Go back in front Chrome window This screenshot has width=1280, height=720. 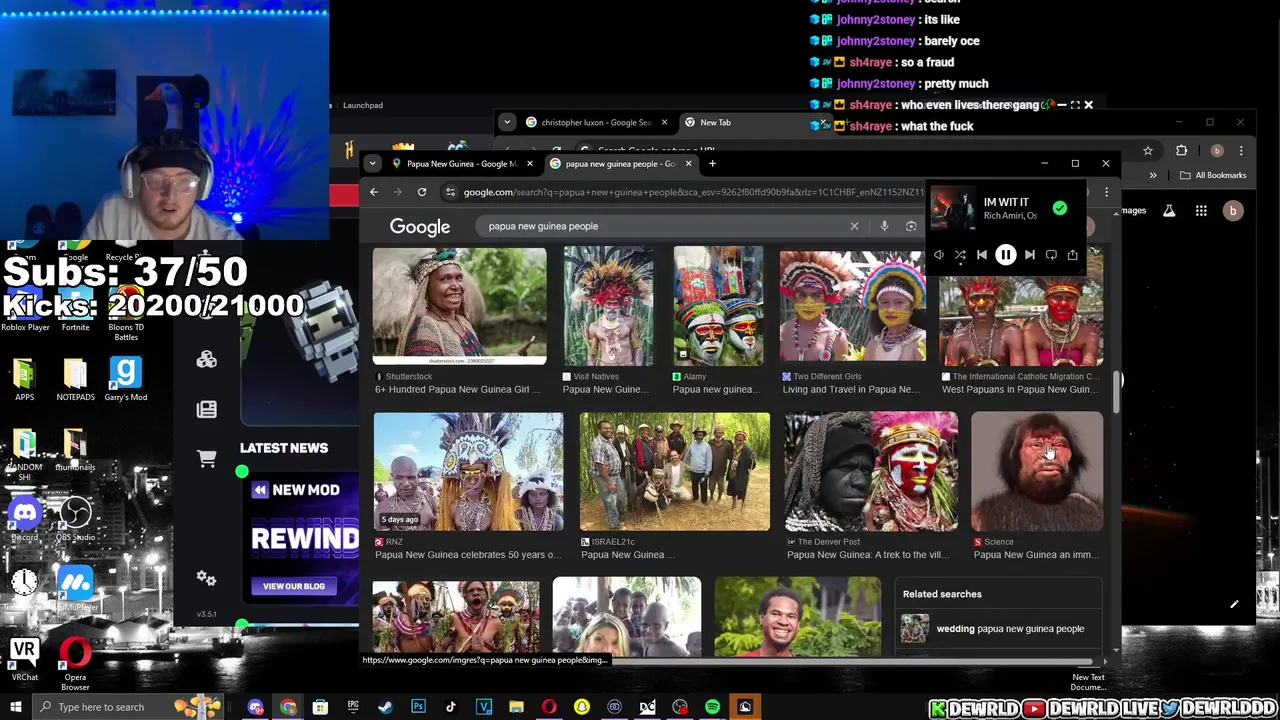click(x=374, y=192)
